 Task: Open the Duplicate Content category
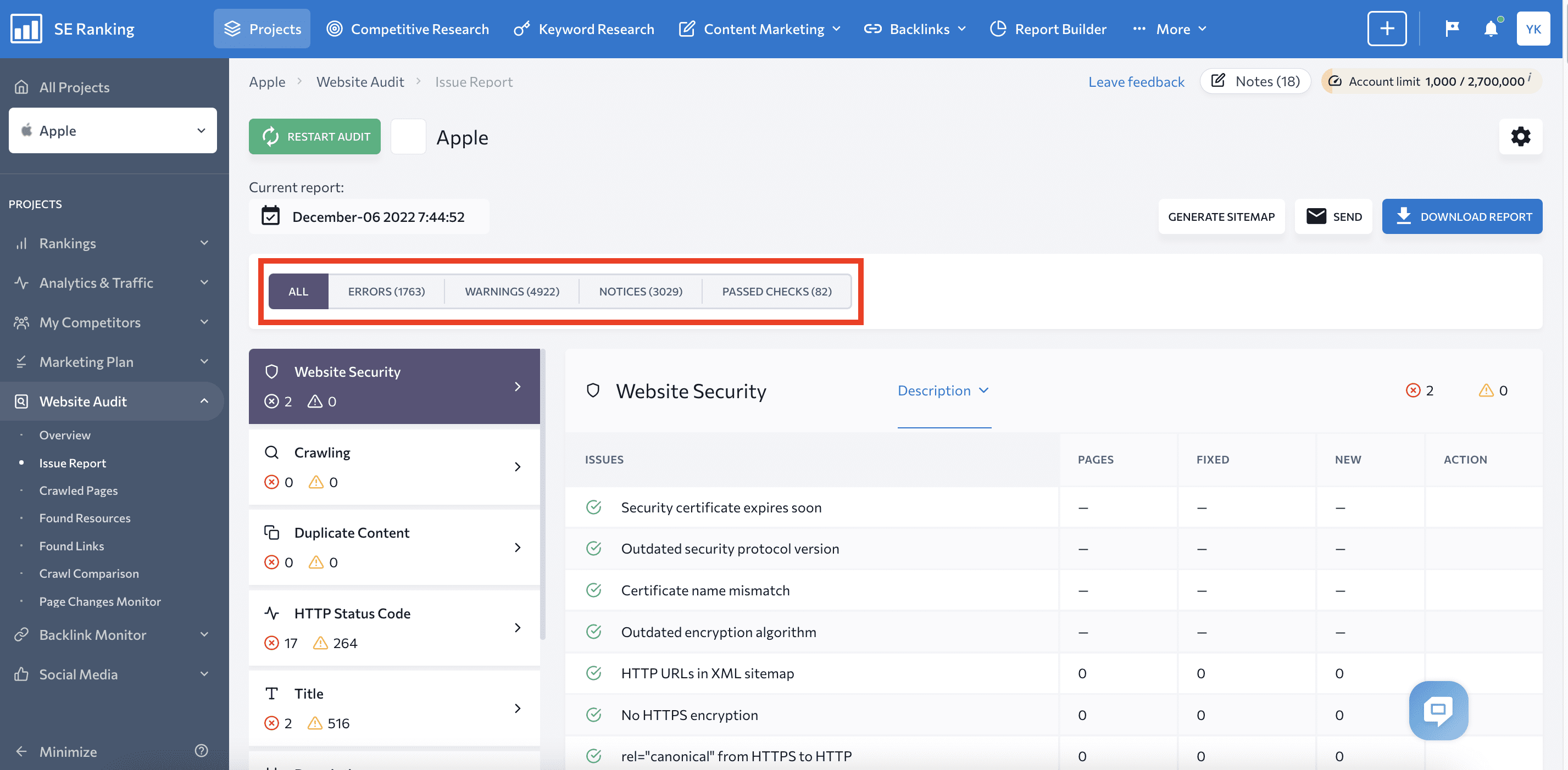pos(394,547)
